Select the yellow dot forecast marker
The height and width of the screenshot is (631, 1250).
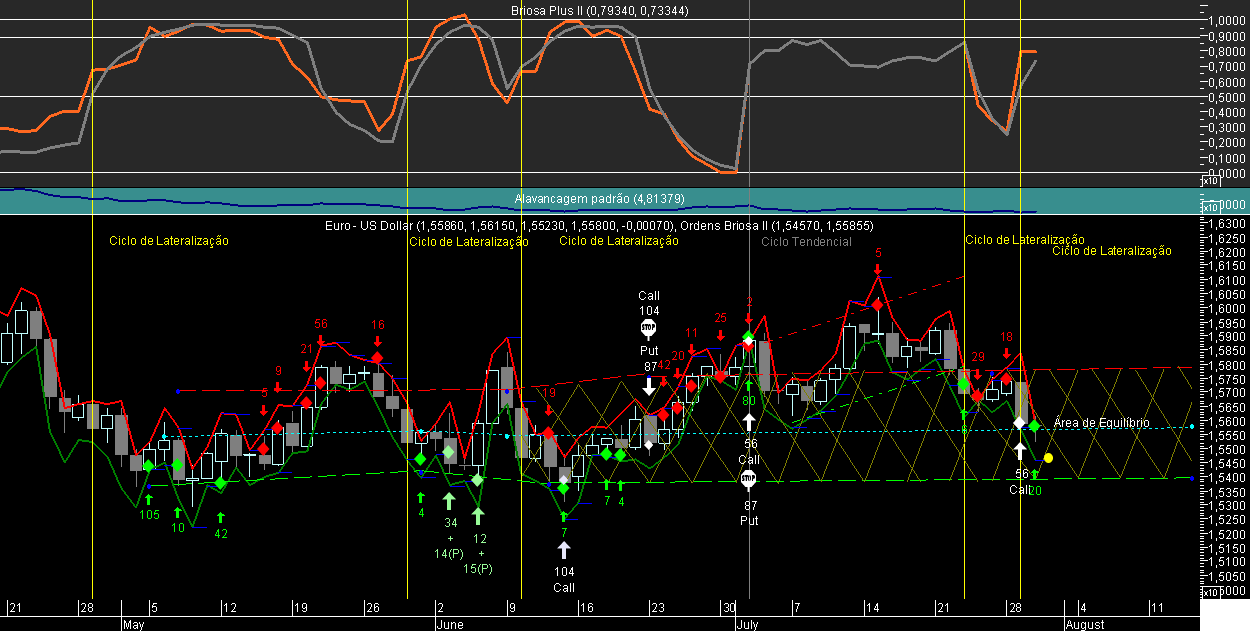pyautogui.click(x=1048, y=458)
